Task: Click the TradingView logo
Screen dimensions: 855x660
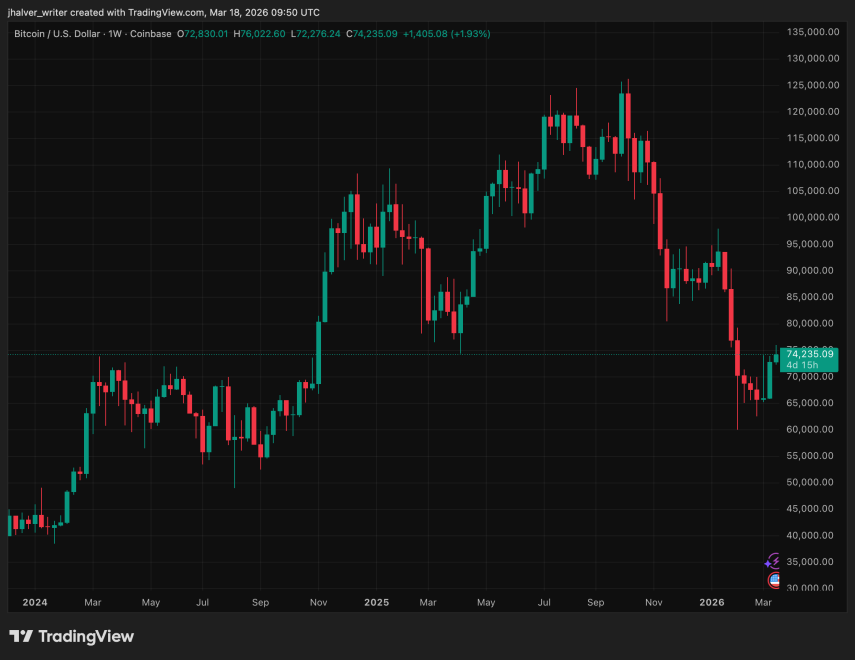Action: coord(71,636)
